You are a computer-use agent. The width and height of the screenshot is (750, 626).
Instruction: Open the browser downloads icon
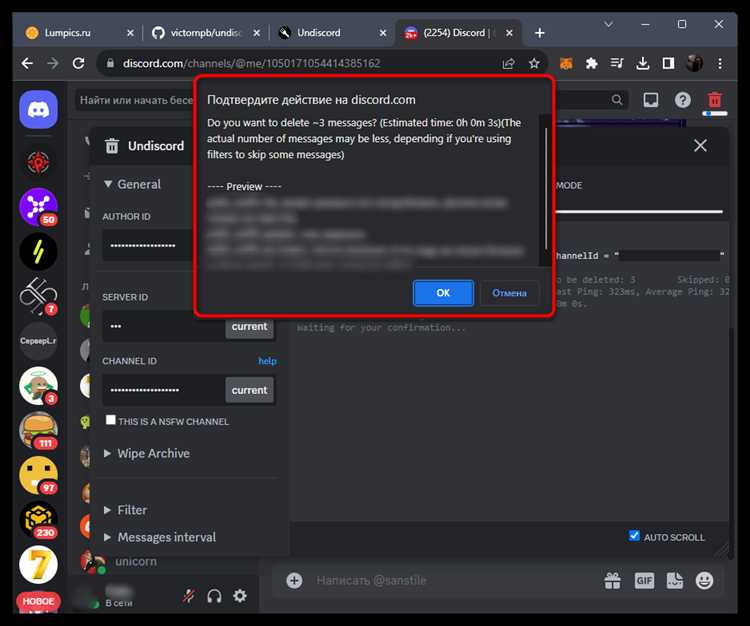[643, 63]
